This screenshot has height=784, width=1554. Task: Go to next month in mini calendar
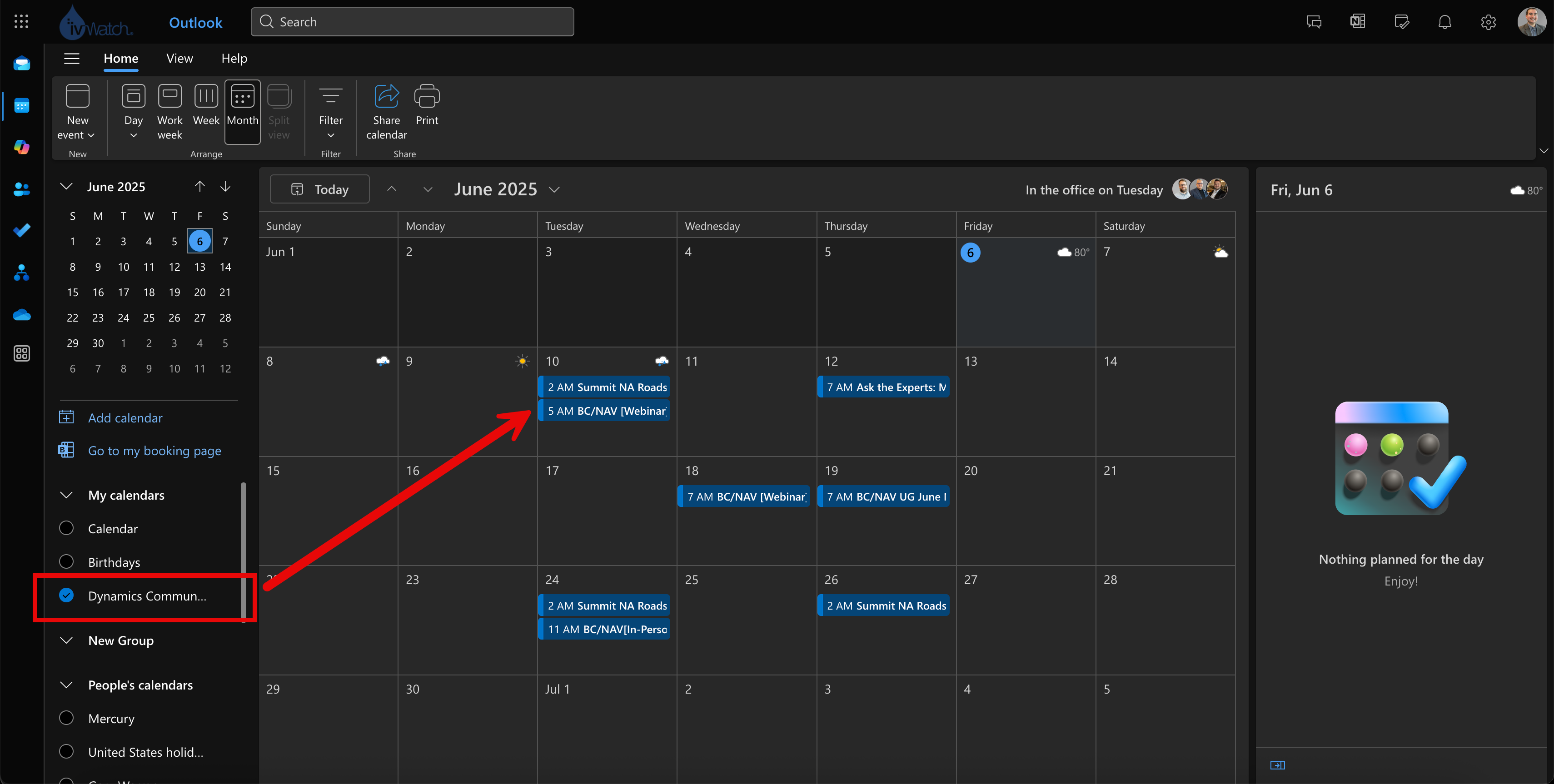pos(225,186)
